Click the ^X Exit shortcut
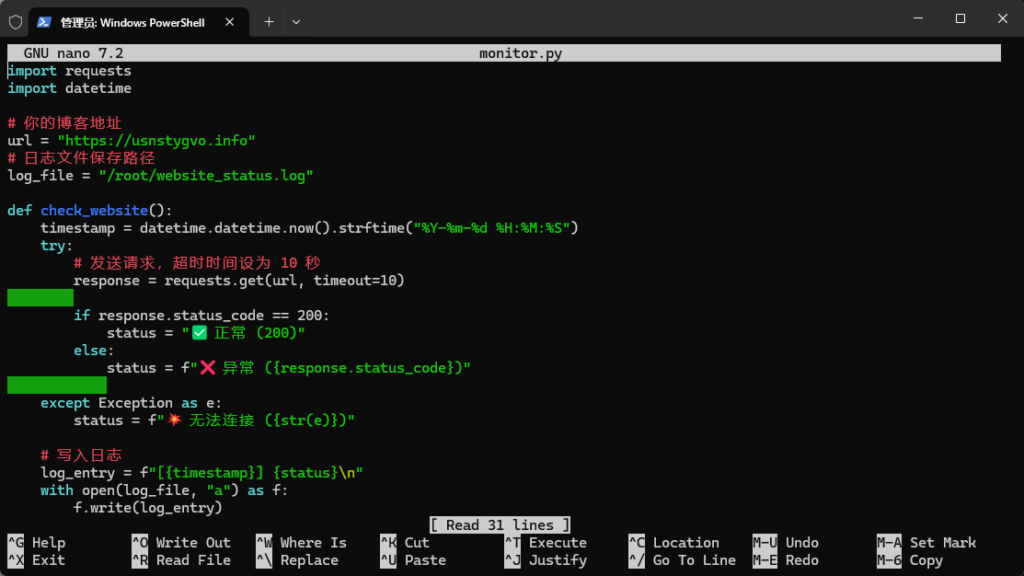Screen dimensions: 1024x576 36,560
